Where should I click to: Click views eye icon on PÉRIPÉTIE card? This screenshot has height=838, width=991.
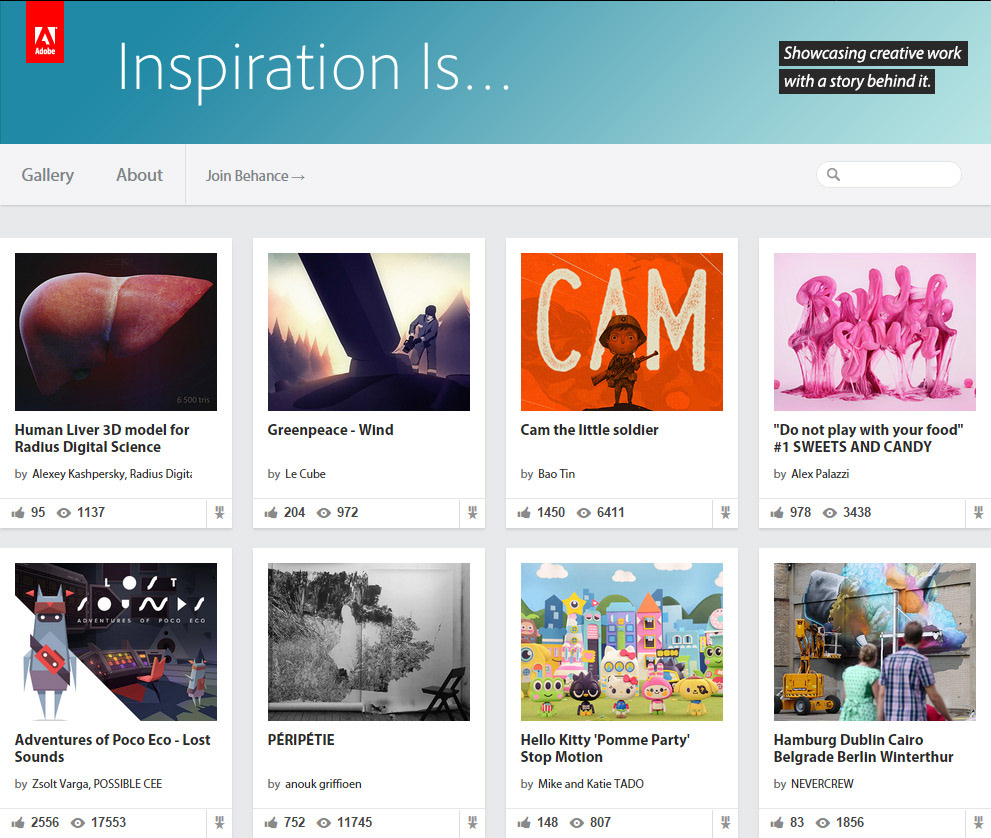point(324,823)
